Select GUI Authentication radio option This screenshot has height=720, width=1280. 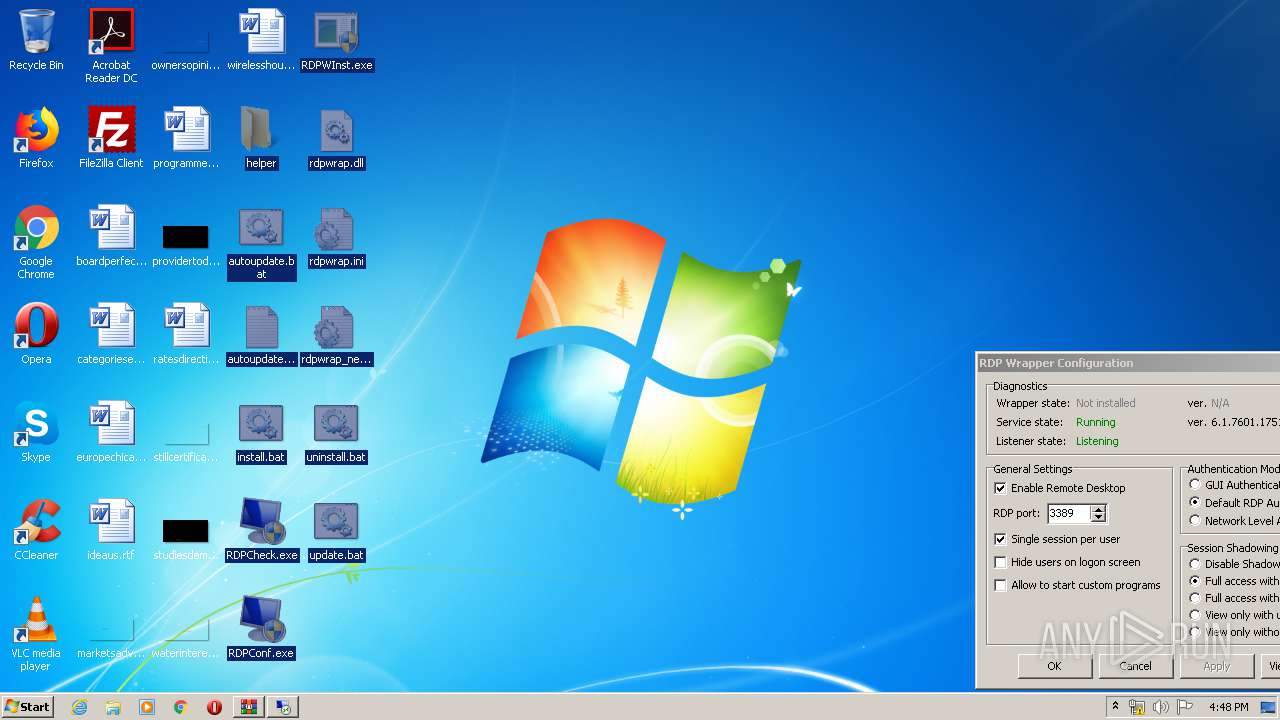point(1195,485)
